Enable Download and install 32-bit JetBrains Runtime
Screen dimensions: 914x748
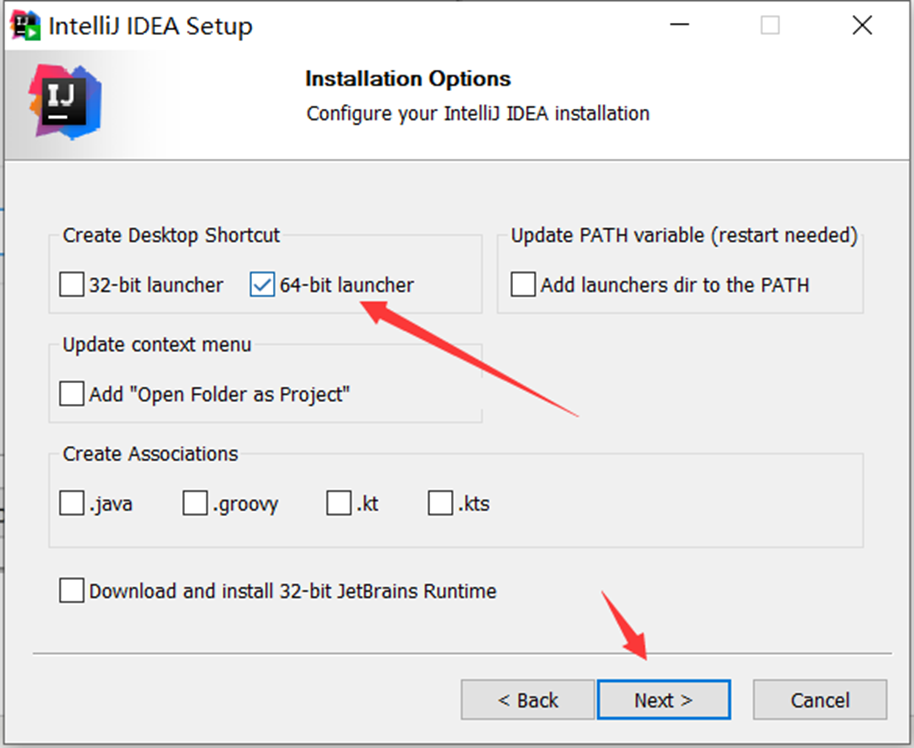point(72,591)
